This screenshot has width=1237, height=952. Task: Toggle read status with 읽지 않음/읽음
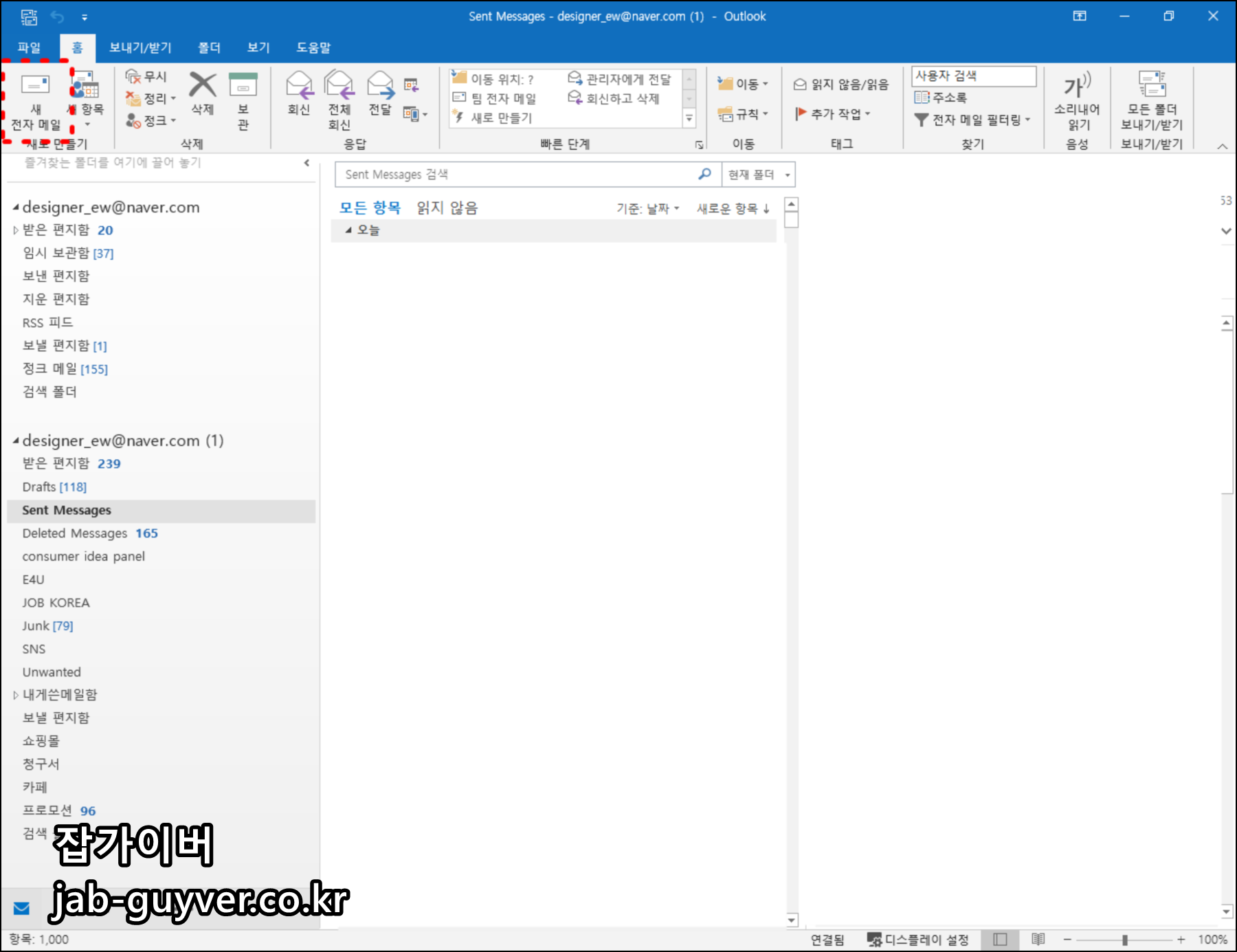(840, 84)
